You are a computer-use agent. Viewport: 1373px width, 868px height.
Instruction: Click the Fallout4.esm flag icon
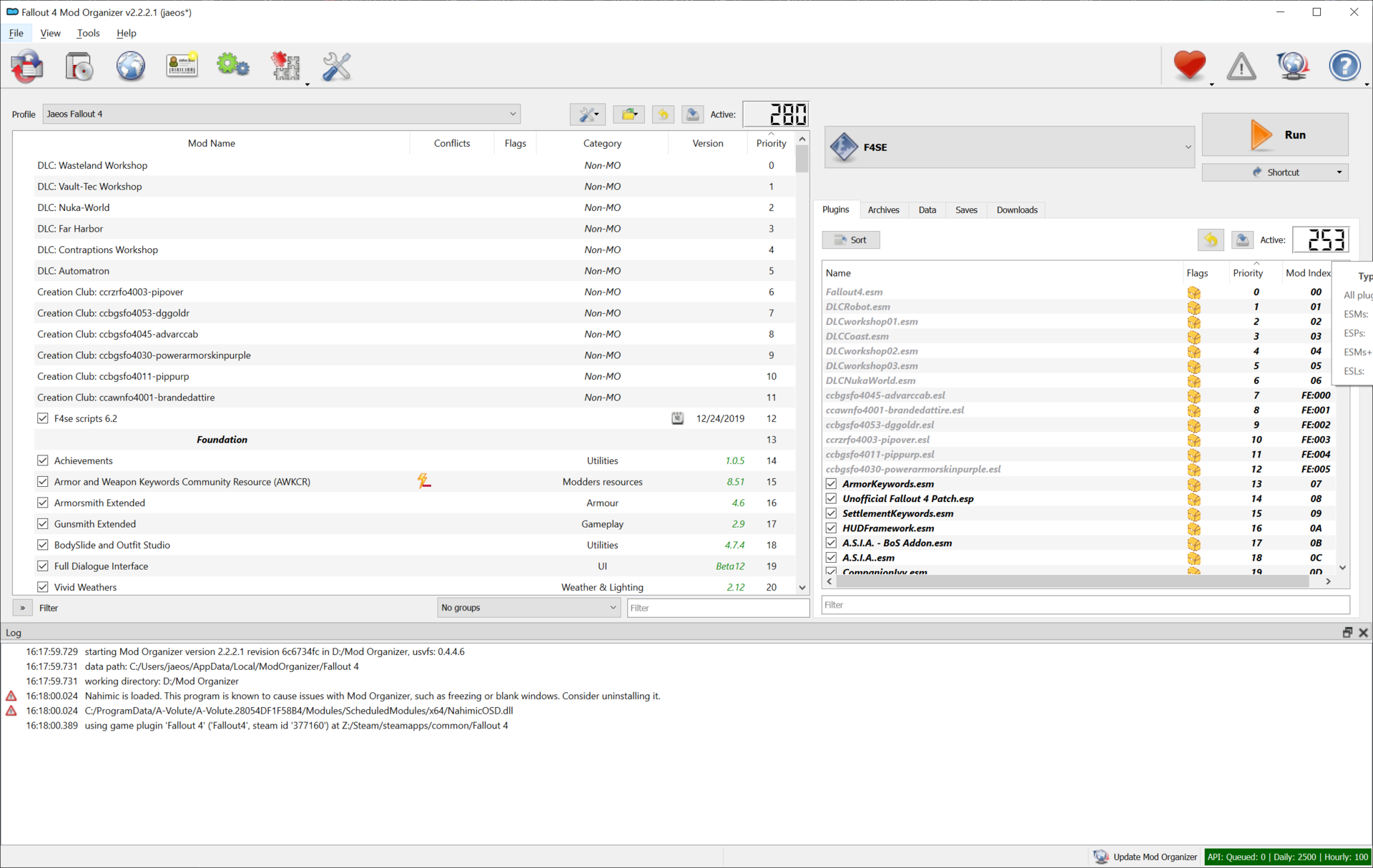[1194, 292]
